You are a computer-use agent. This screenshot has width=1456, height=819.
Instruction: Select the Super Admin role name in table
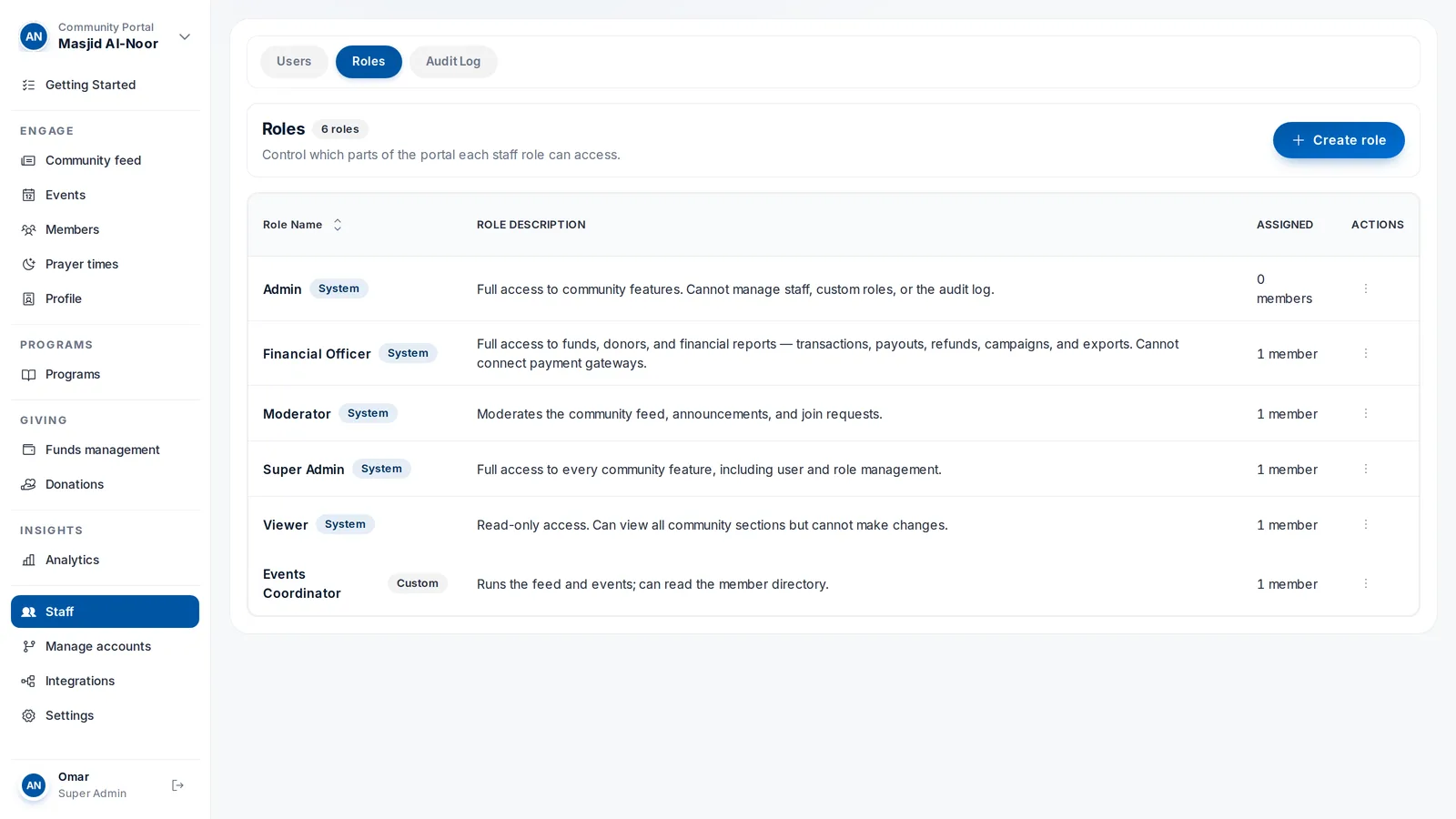pos(304,470)
